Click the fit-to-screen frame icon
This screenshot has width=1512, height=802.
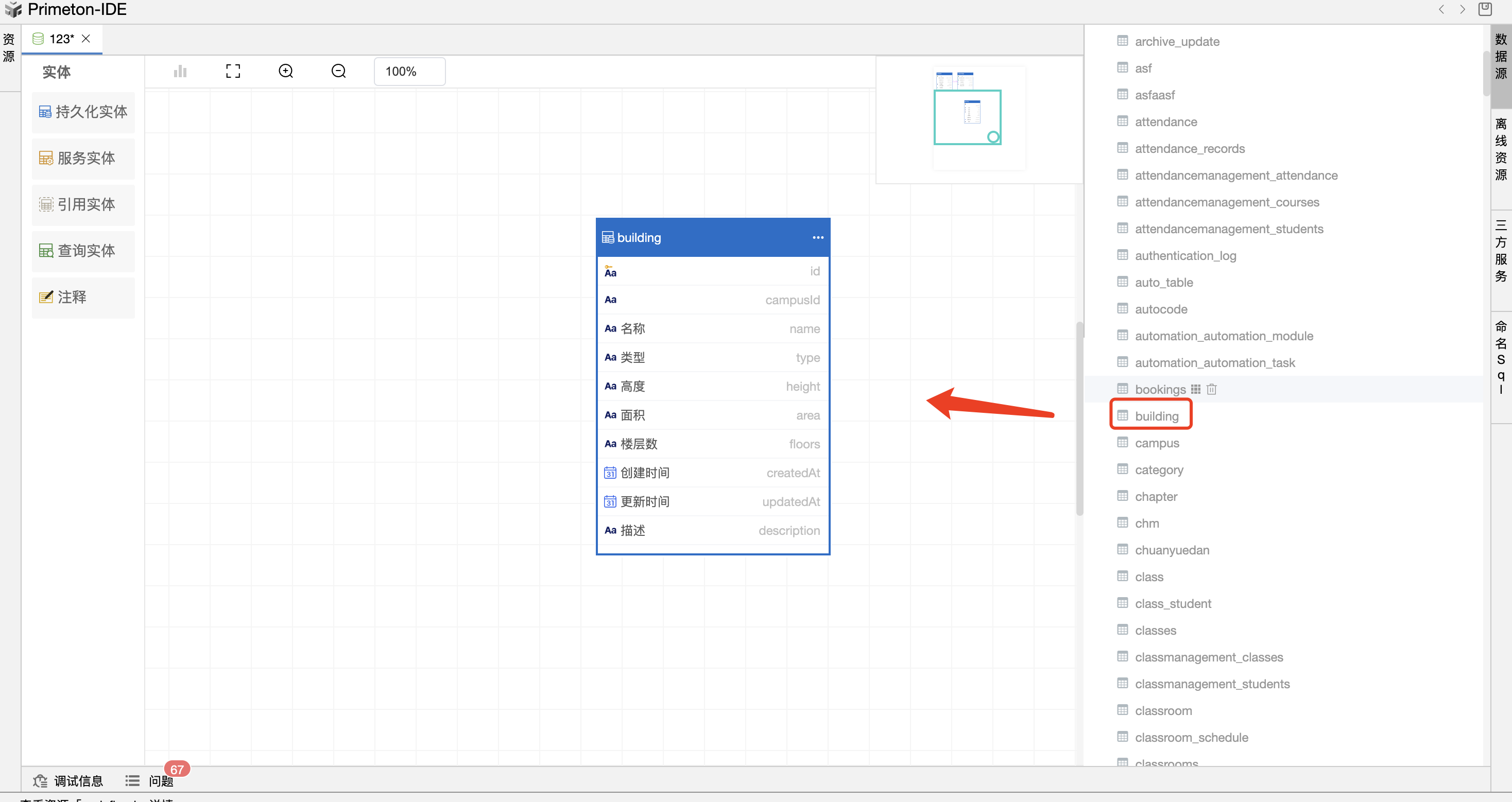233,71
